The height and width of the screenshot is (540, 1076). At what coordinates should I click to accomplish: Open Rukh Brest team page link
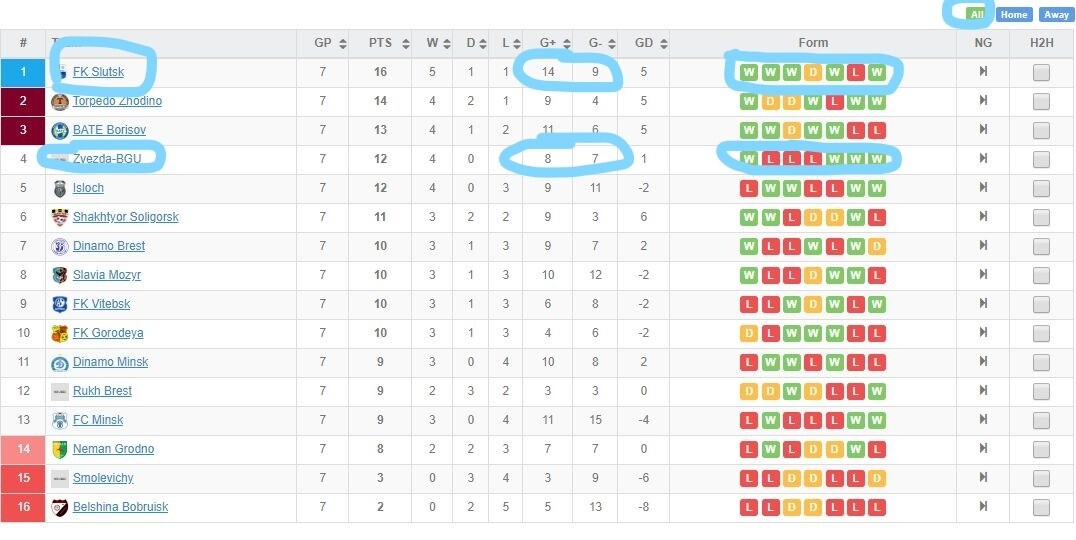[x=102, y=391]
